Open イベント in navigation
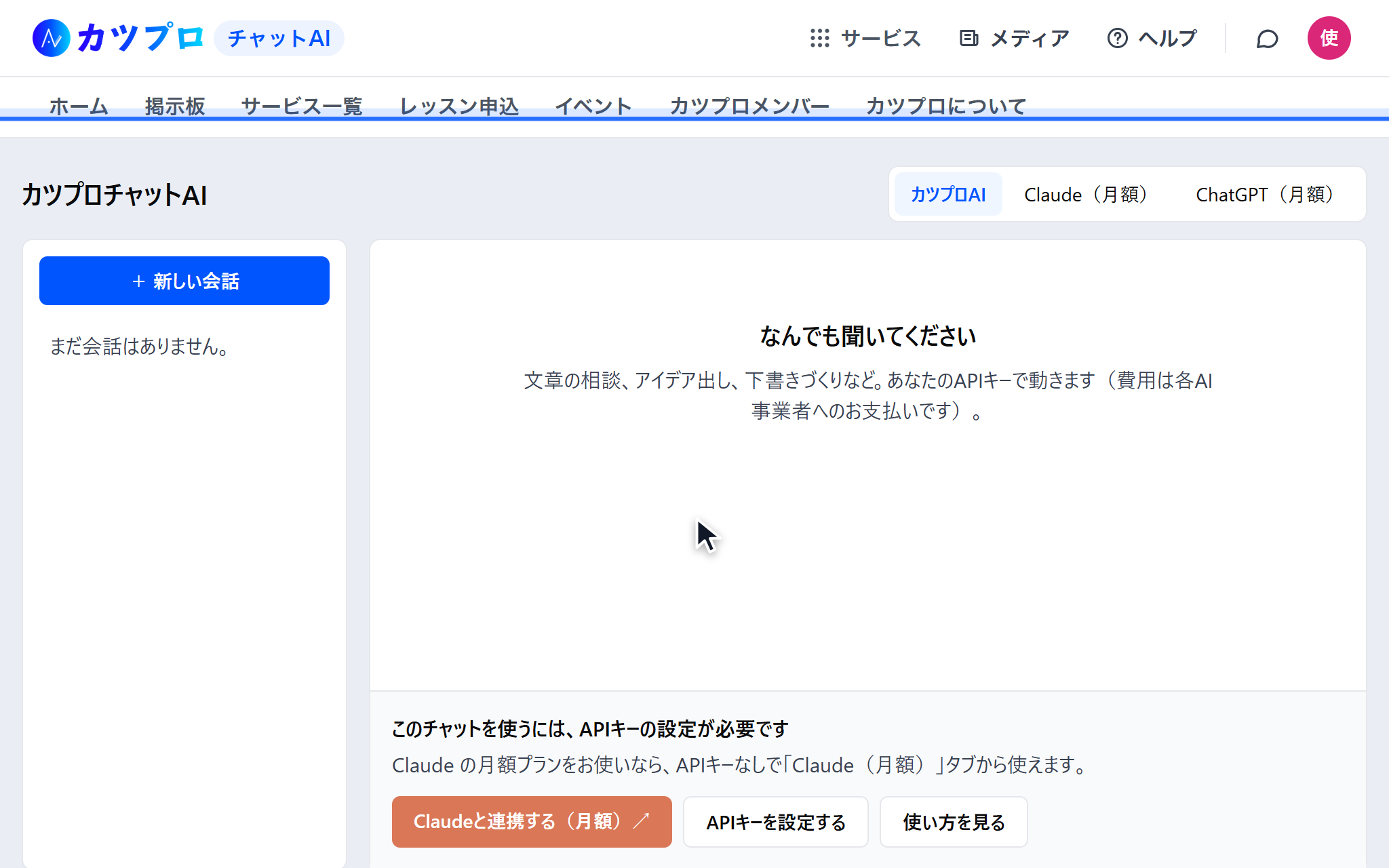The image size is (1389, 868). tap(593, 106)
